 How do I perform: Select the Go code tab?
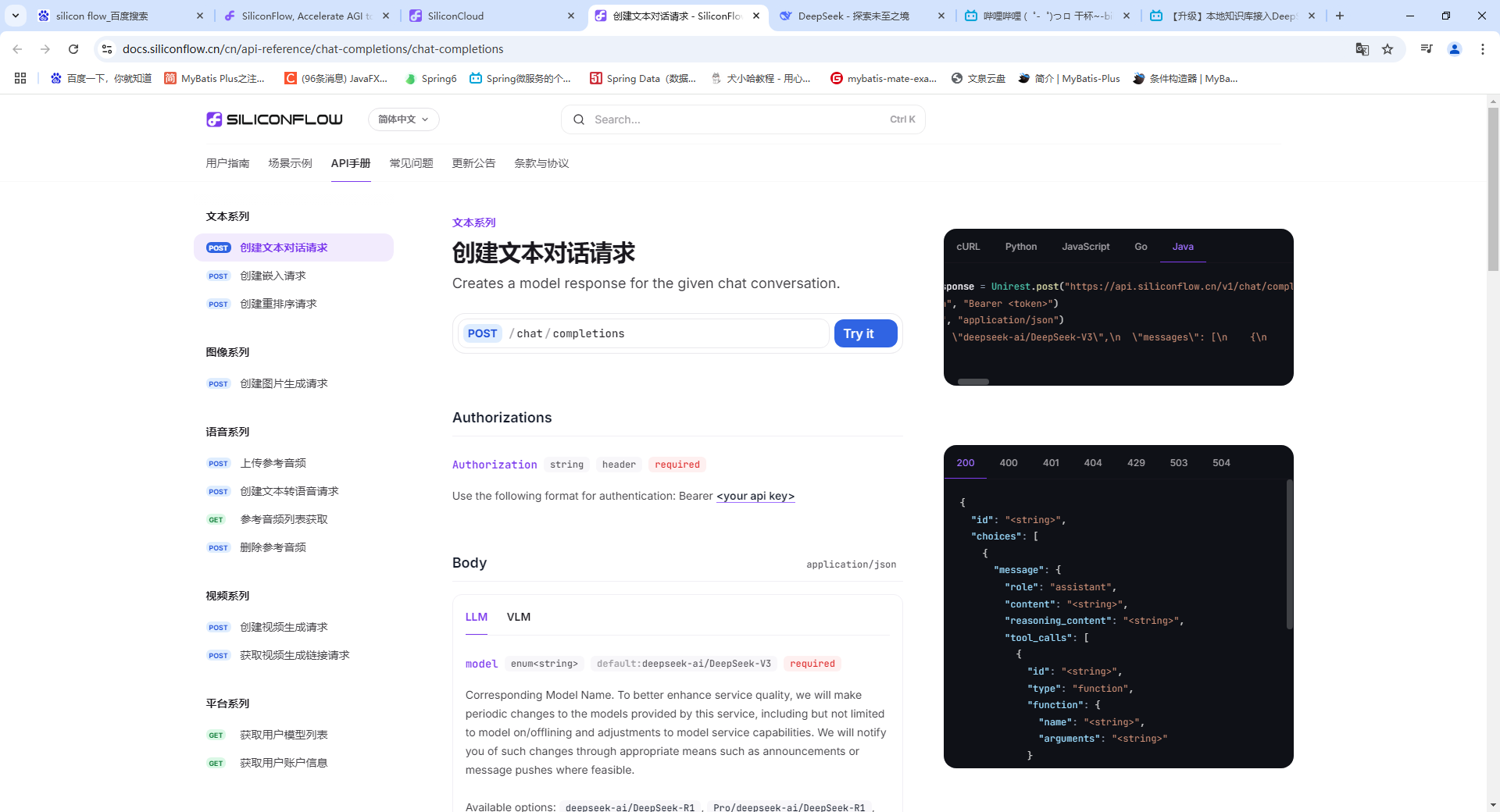click(x=1141, y=247)
